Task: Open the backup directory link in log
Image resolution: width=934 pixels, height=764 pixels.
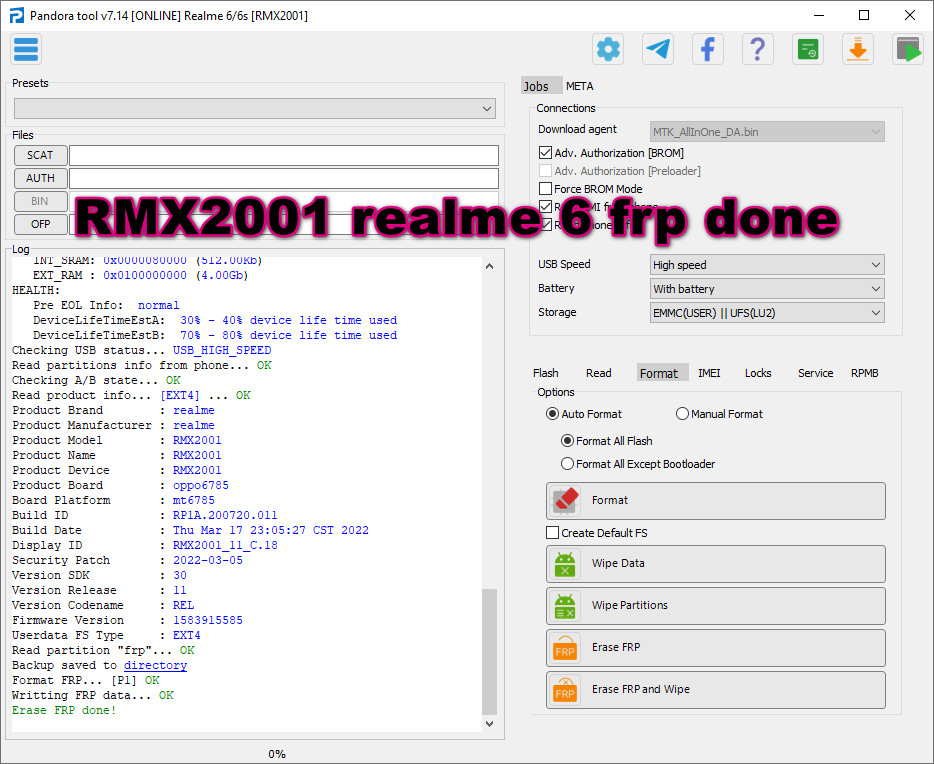Action: [x=155, y=666]
